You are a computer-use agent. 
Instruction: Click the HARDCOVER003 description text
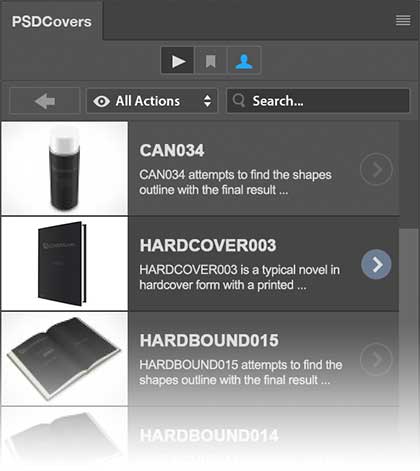239,277
